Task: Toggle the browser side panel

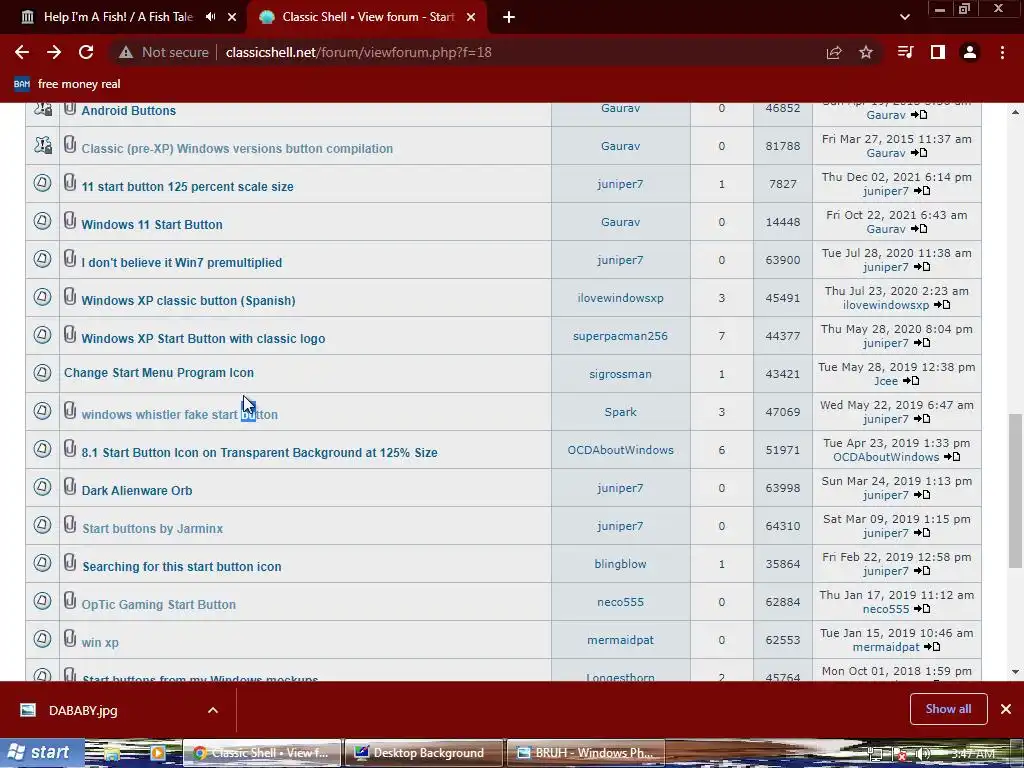Action: [x=938, y=52]
